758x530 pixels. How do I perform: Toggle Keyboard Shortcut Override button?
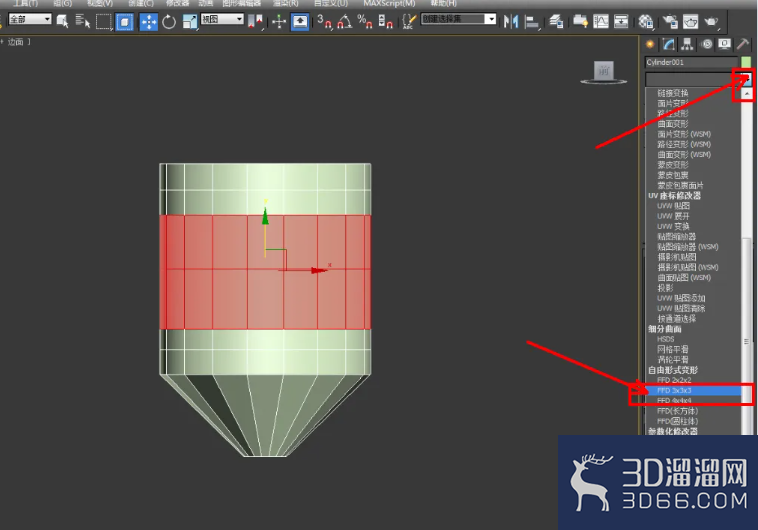[300, 22]
